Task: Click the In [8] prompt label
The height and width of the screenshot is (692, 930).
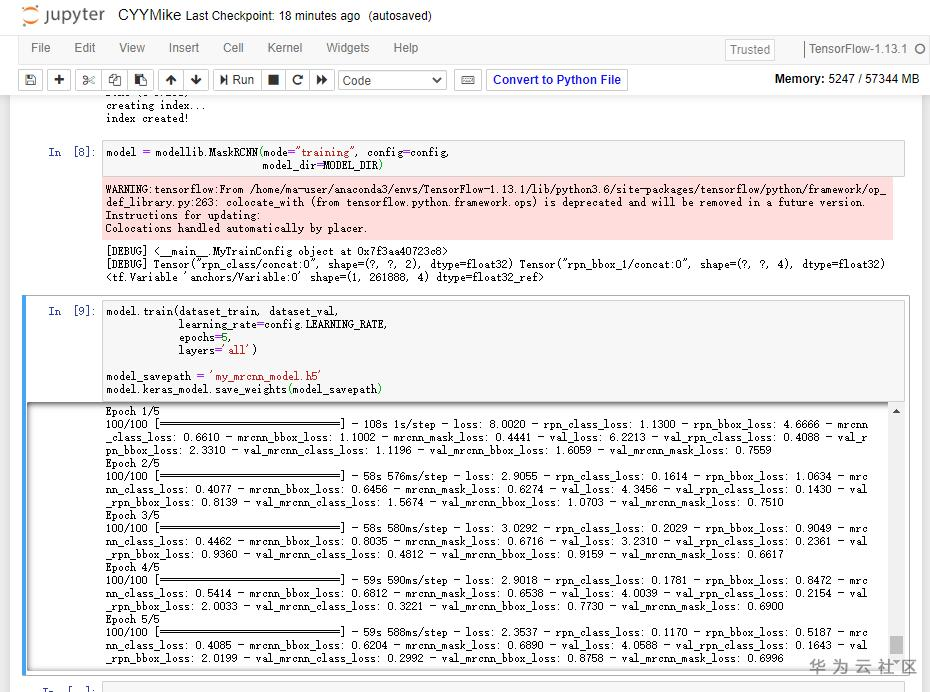Action: 71,152
